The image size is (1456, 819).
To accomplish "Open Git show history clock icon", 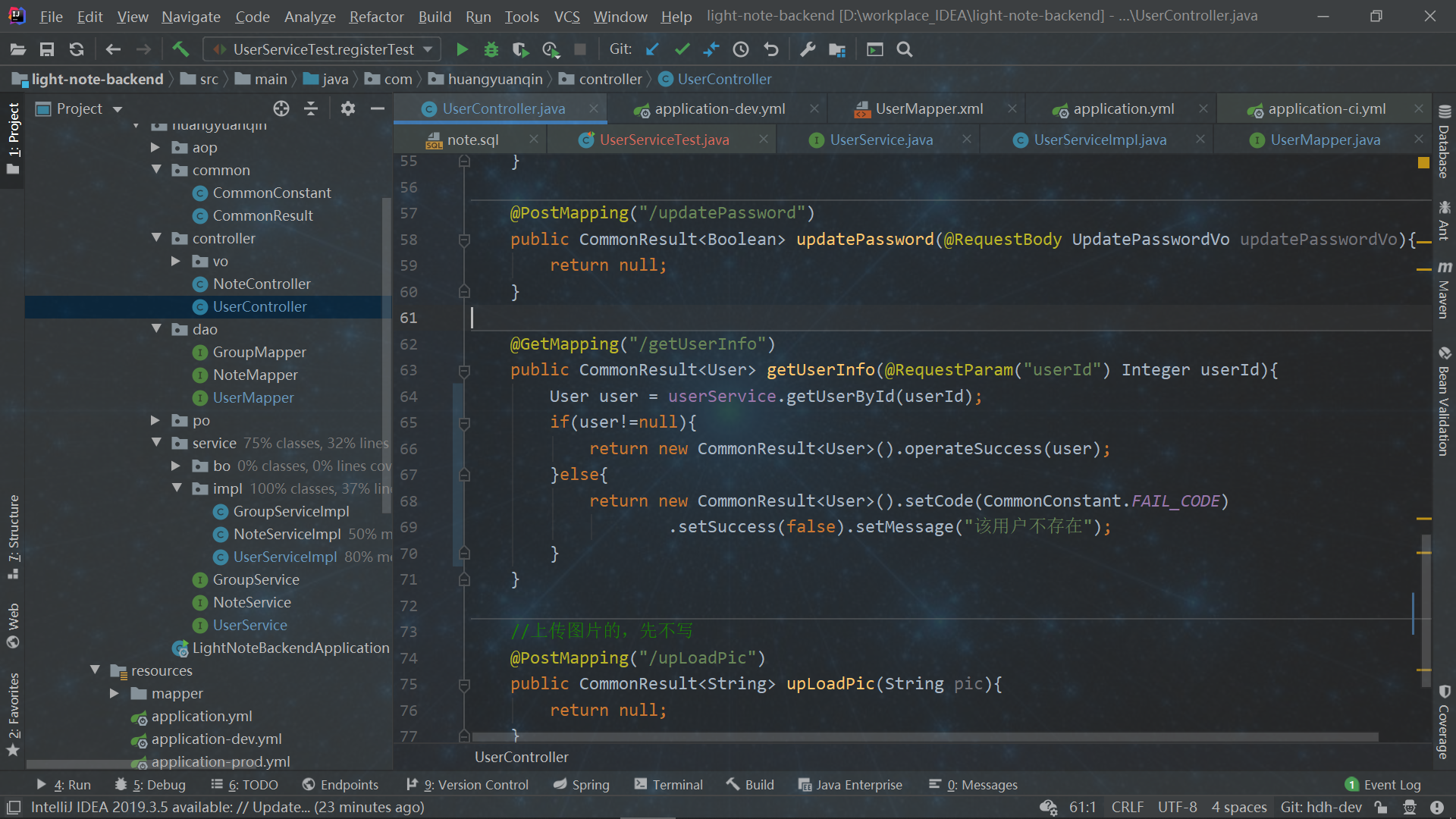I will click(x=741, y=49).
